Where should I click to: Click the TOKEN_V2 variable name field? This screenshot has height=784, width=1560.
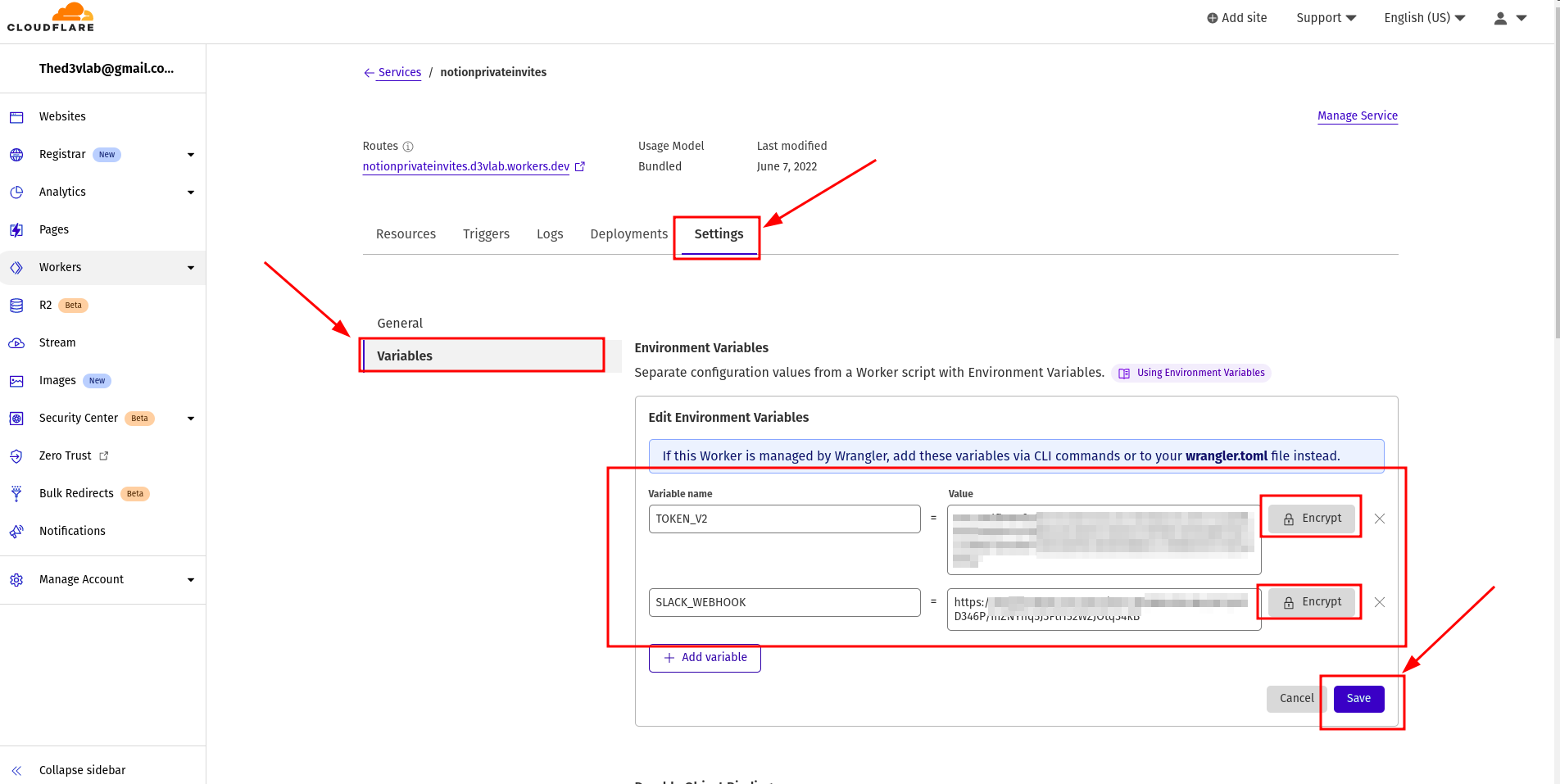pos(784,519)
